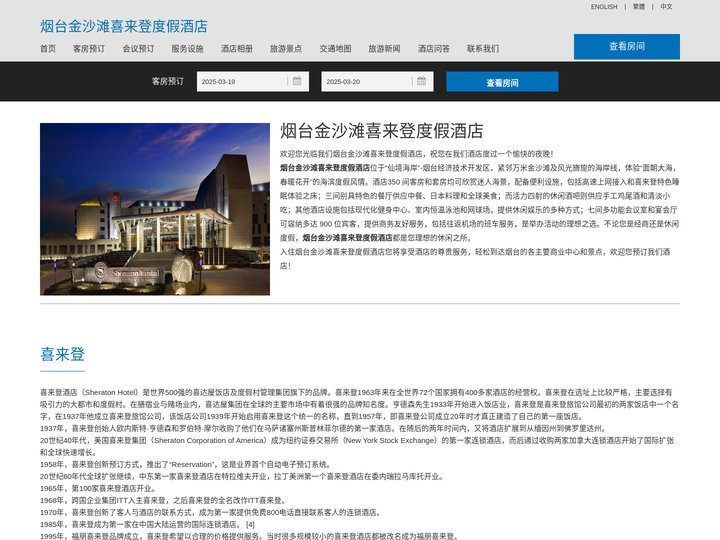Open the 旅游新闻 menu item

(384, 49)
